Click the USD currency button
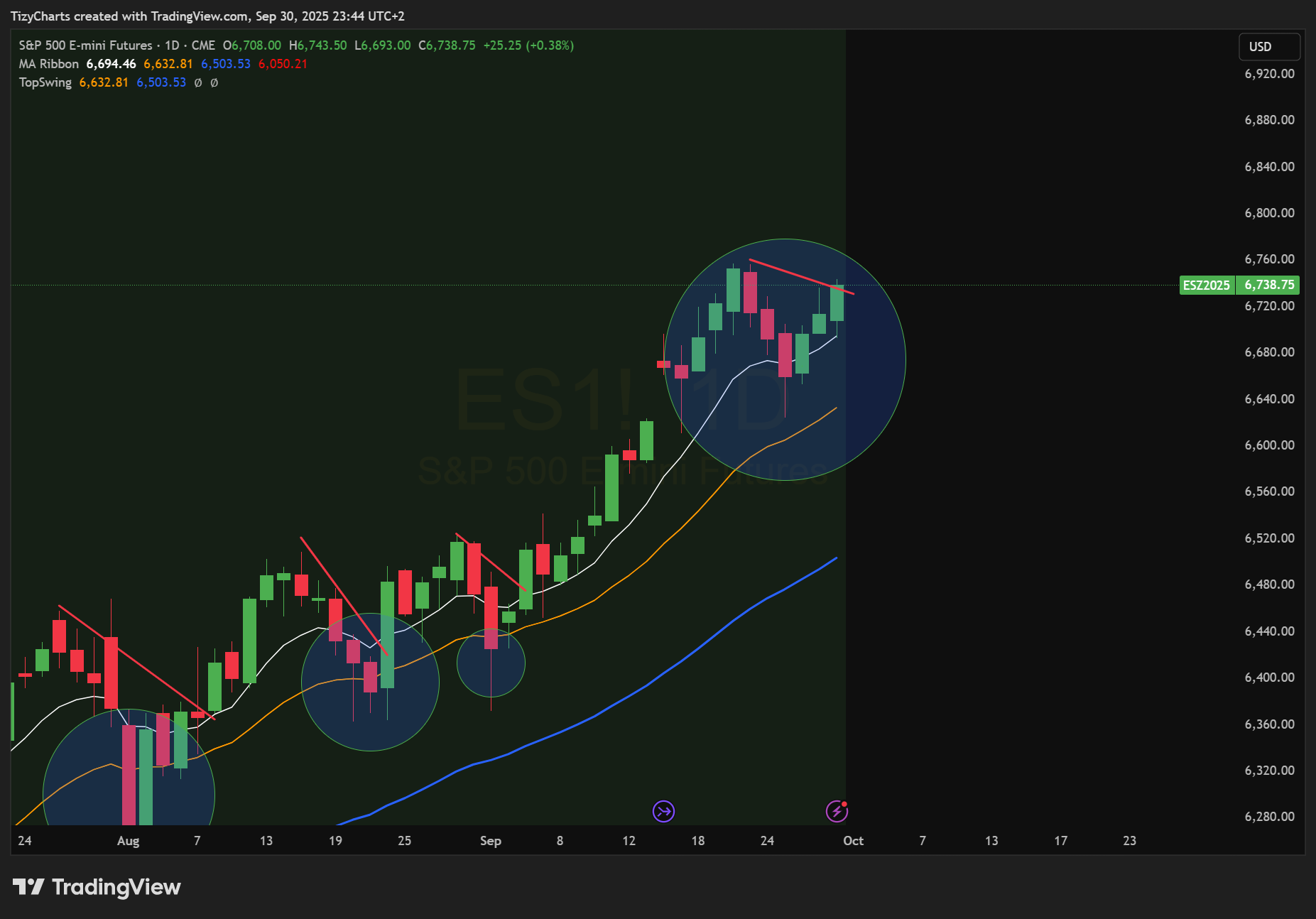This screenshot has width=1316, height=919. point(1270,47)
